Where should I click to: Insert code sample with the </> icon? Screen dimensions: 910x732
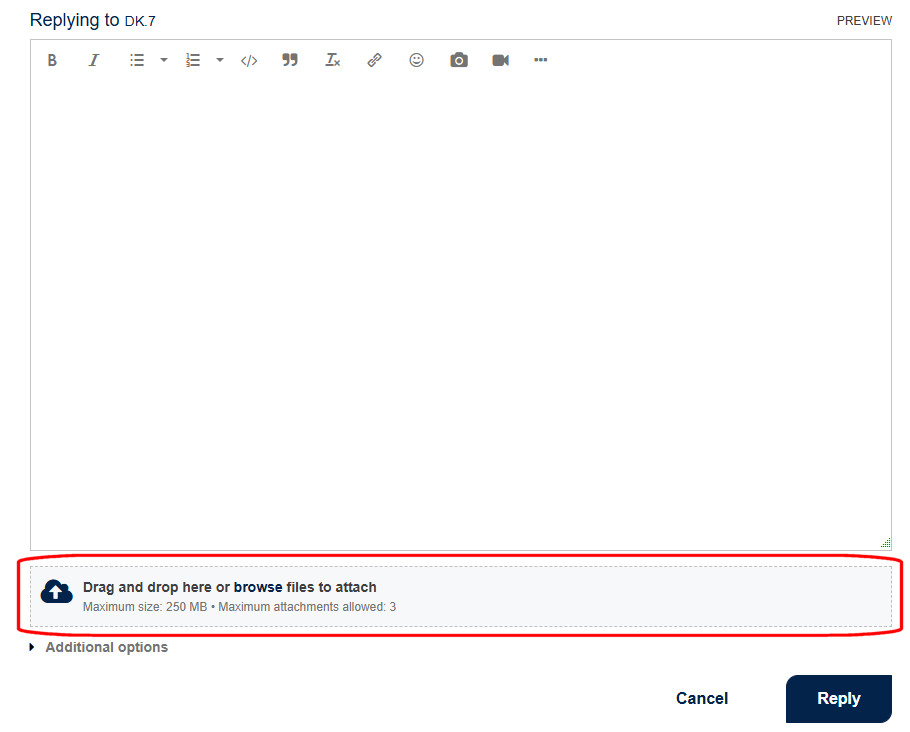[x=249, y=60]
